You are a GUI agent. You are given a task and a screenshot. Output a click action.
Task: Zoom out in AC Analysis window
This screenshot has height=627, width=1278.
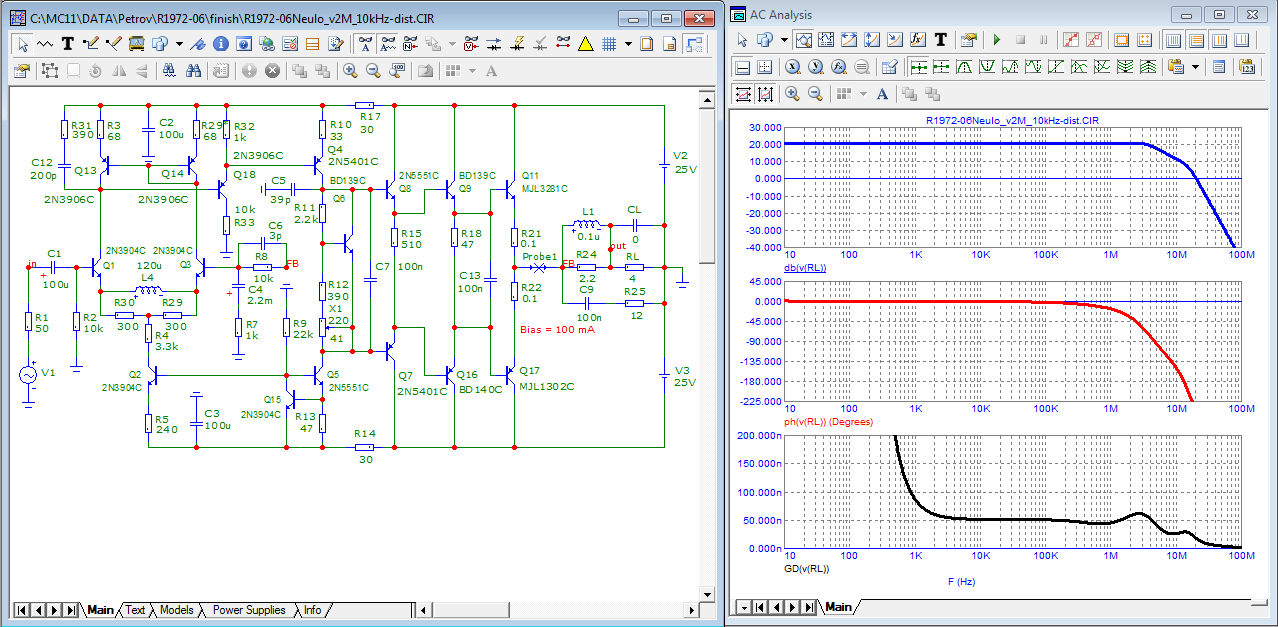[815, 94]
